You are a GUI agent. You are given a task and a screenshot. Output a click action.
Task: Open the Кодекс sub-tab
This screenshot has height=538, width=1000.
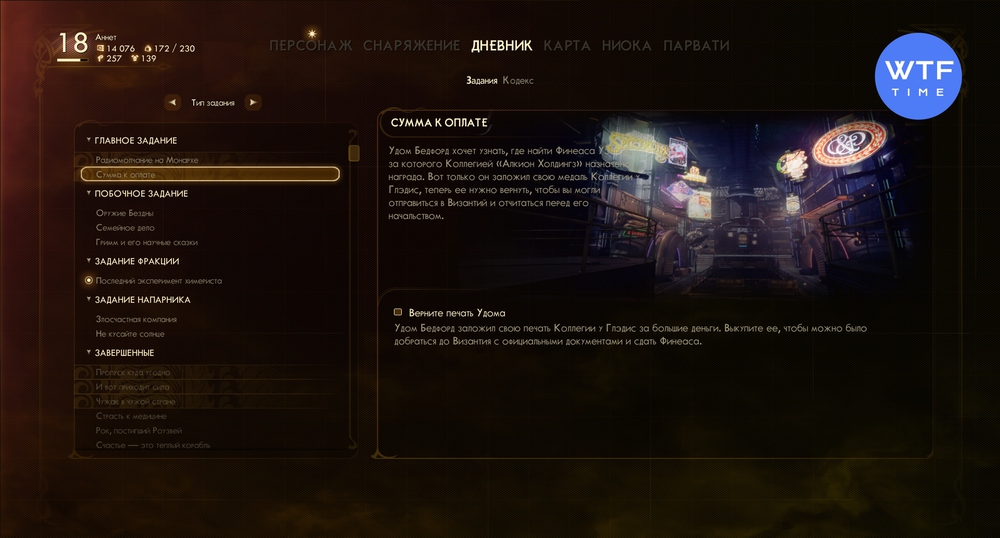click(x=518, y=80)
